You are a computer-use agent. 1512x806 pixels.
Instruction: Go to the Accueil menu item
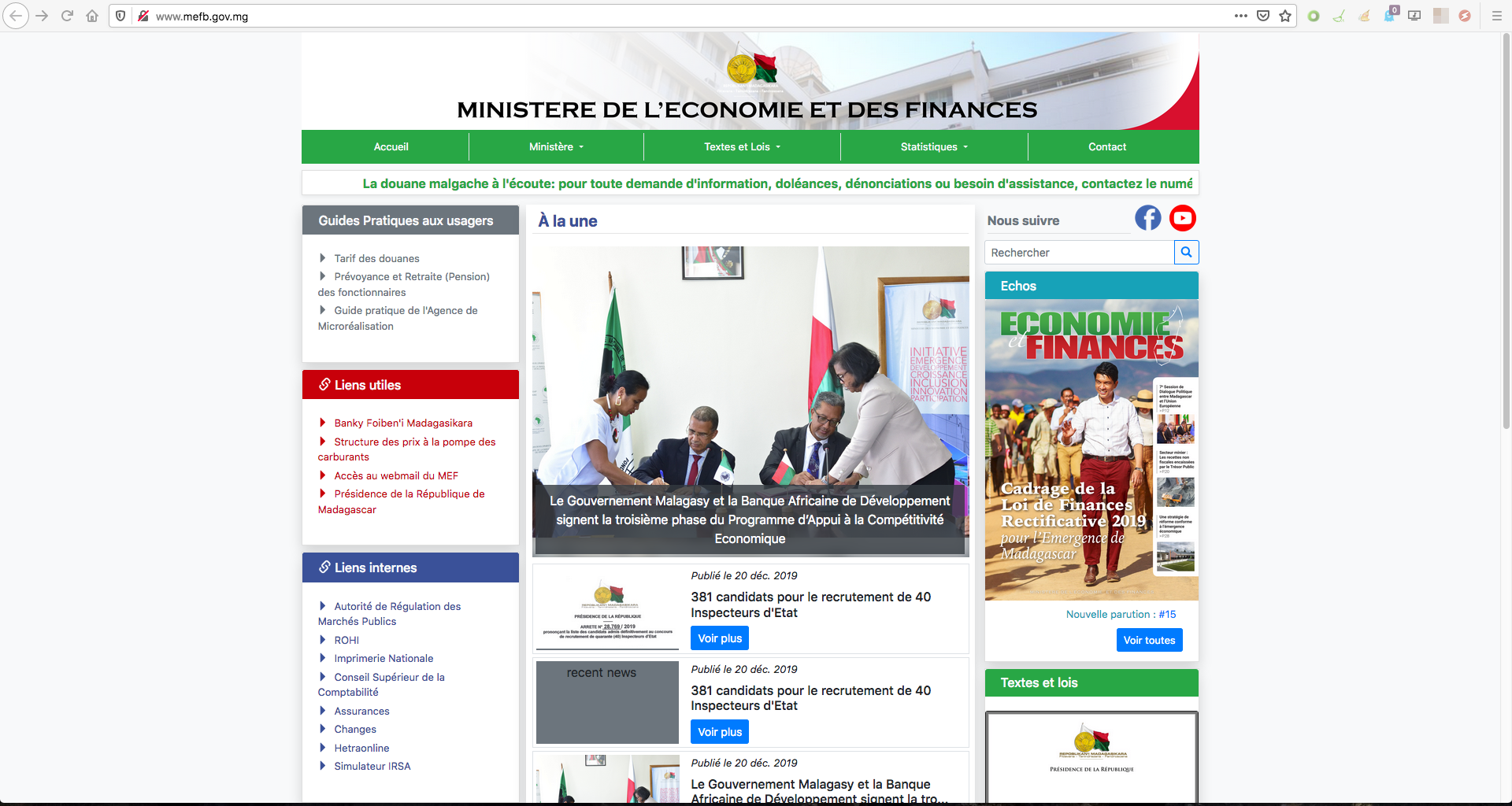[391, 147]
